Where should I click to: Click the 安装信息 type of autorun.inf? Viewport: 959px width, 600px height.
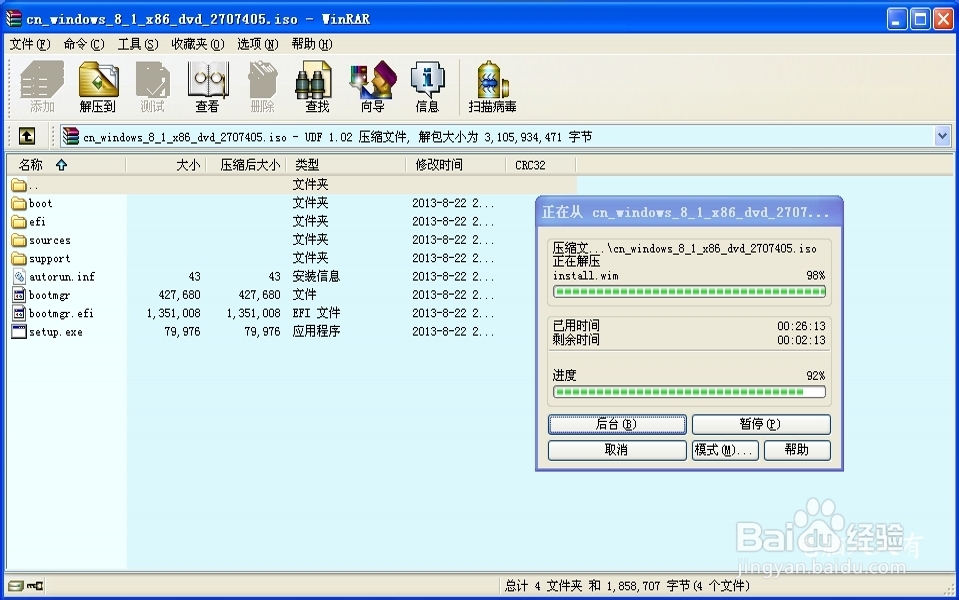tap(316, 276)
